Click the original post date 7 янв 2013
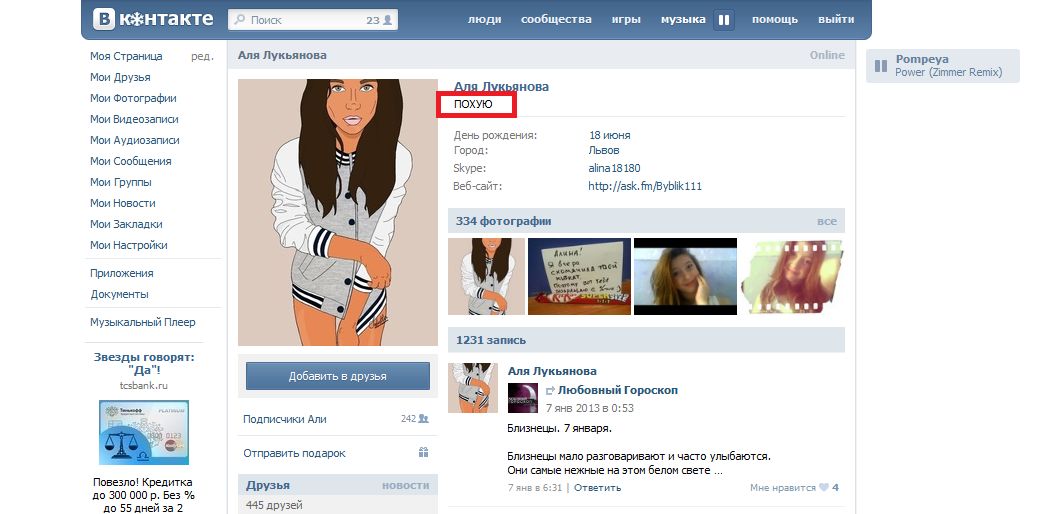This screenshot has height=514, width=1053. coord(590,408)
